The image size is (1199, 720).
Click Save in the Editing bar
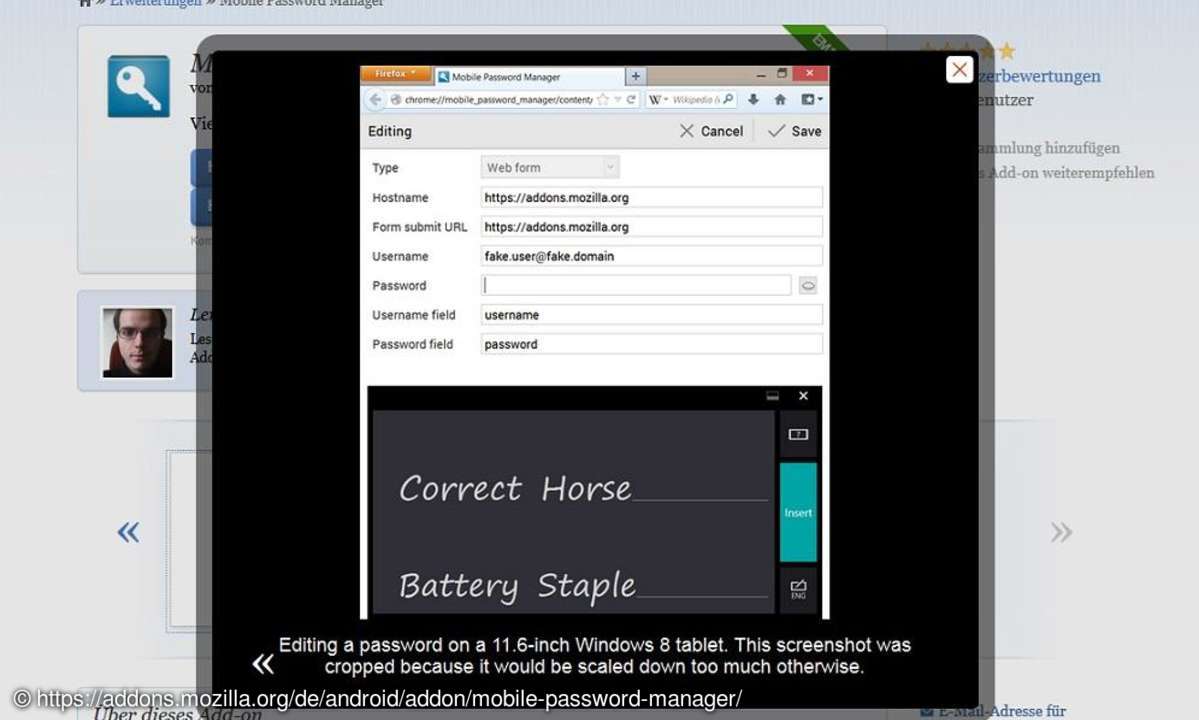[794, 131]
